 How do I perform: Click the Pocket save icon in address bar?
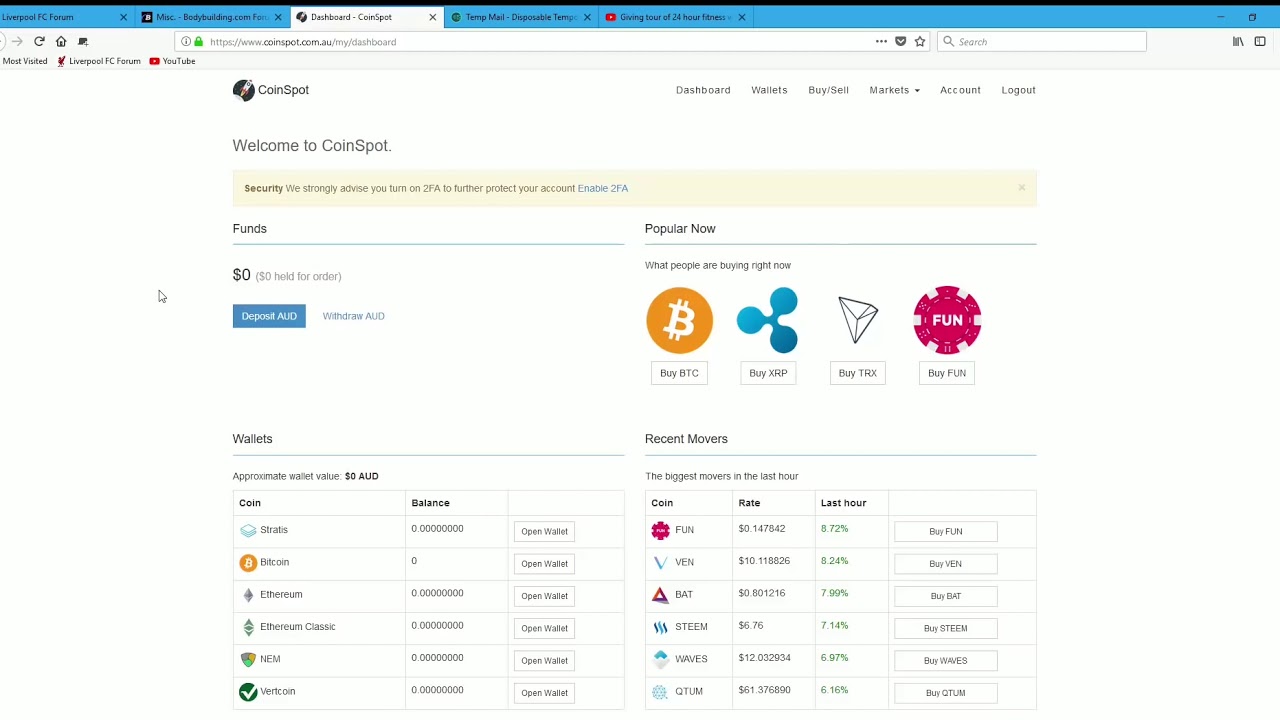pos(901,41)
